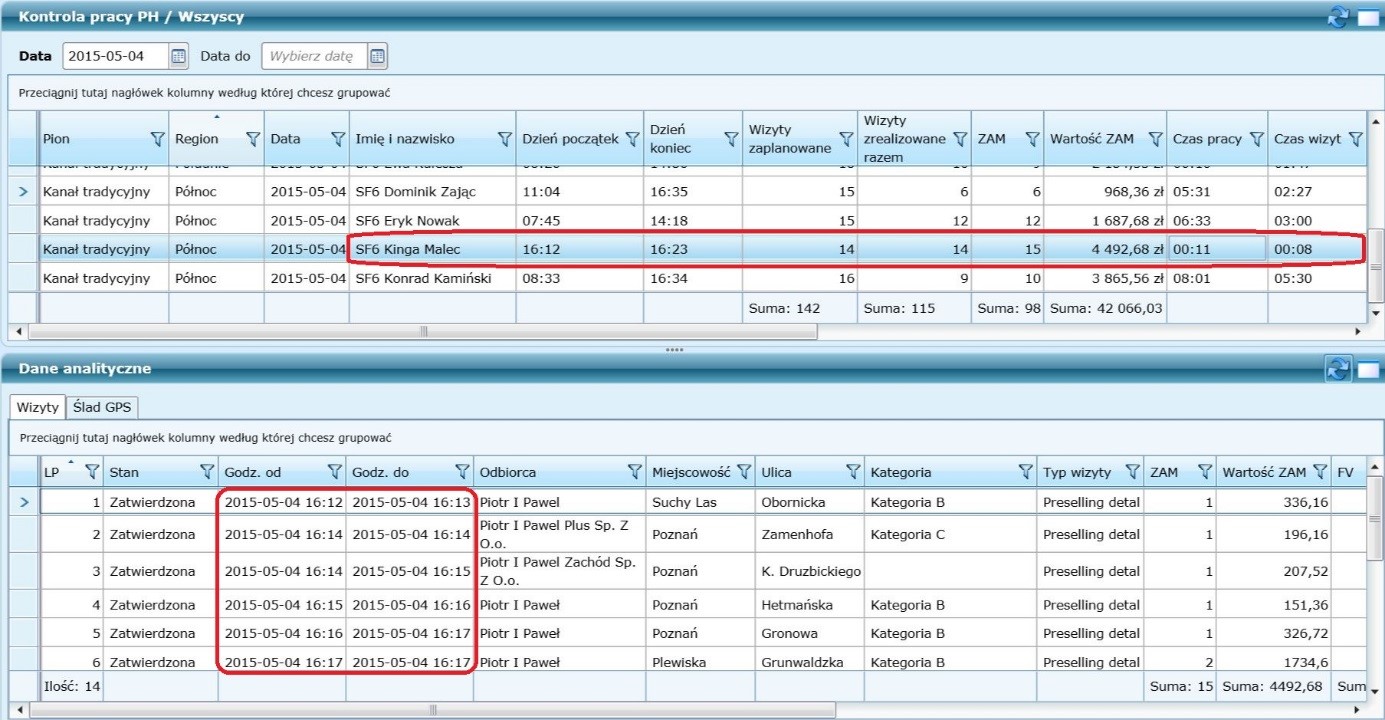Open filter for LP column
Image resolution: width=1385 pixels, height=720 pixels.
[92, 472]
